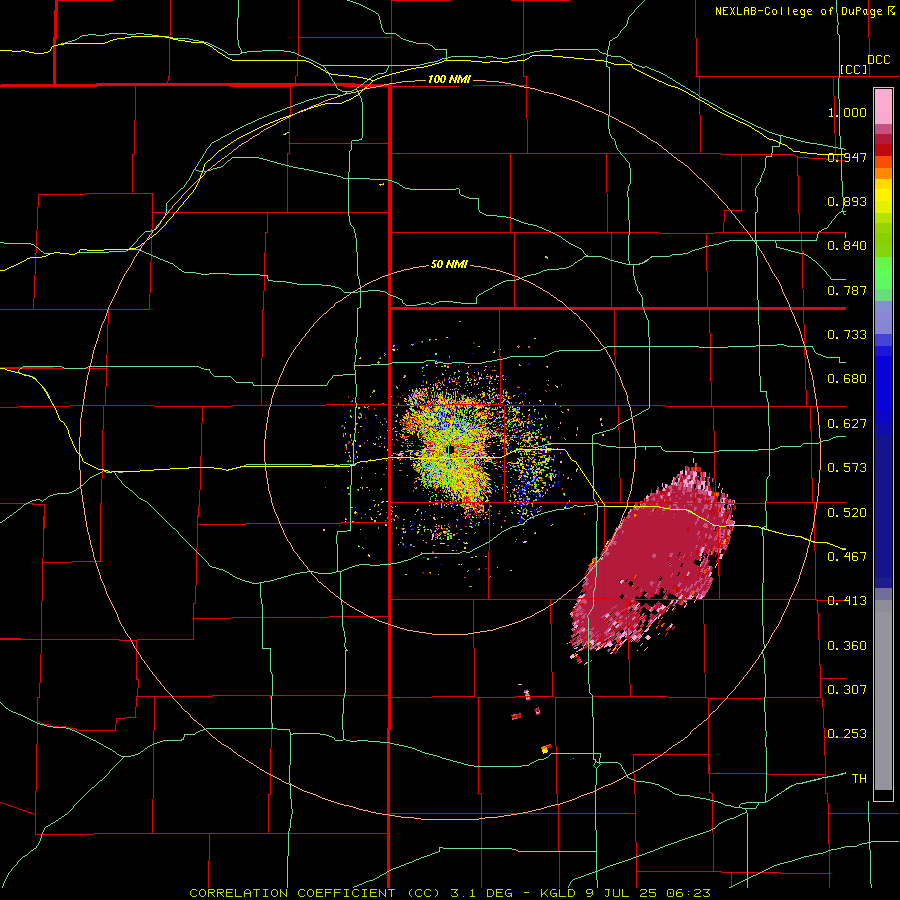Click the gray lower segment of color bar
This screenshot has height=900, width=900.
[x=883, y=695]
